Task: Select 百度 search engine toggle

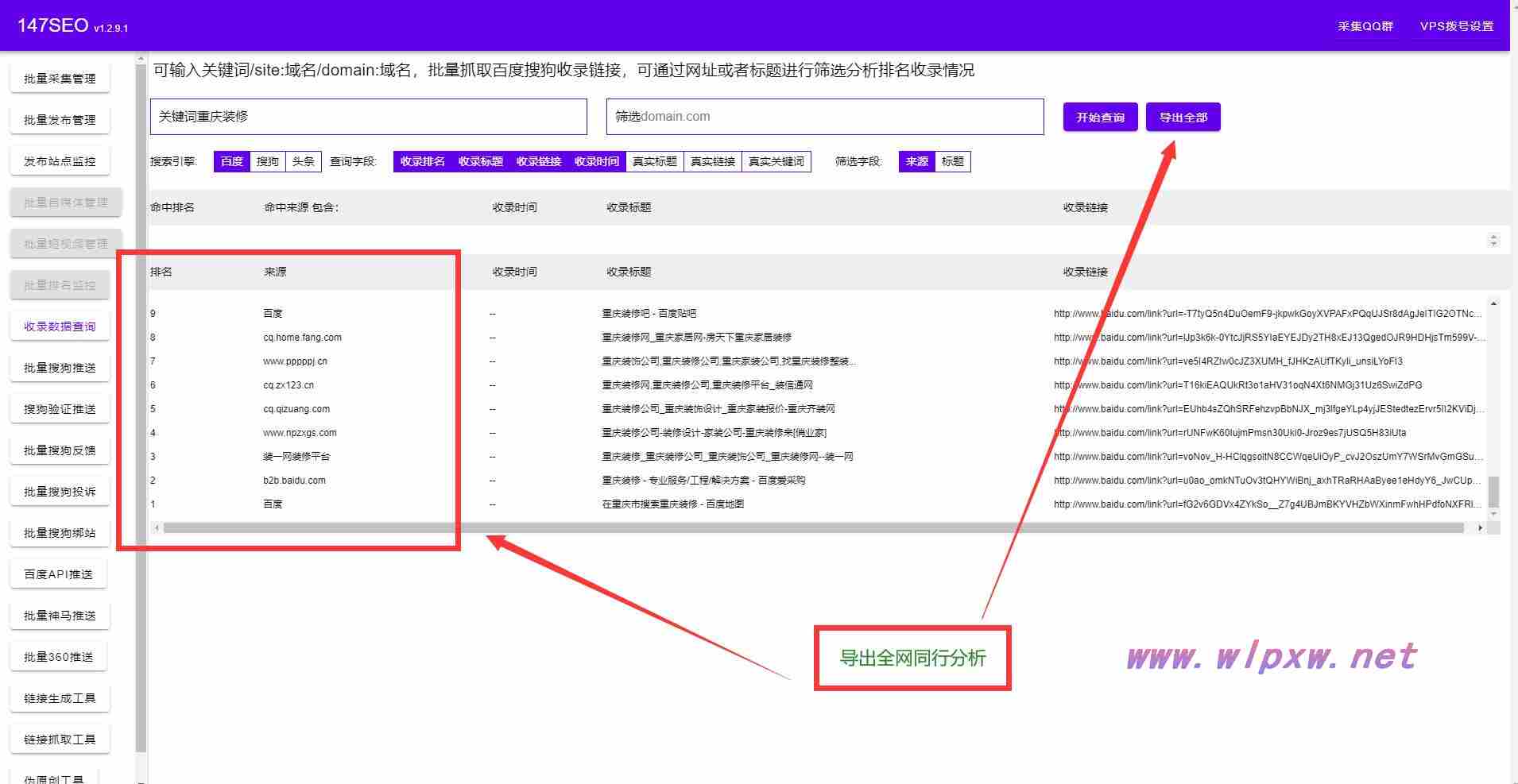Action: [x=231, y=161]
